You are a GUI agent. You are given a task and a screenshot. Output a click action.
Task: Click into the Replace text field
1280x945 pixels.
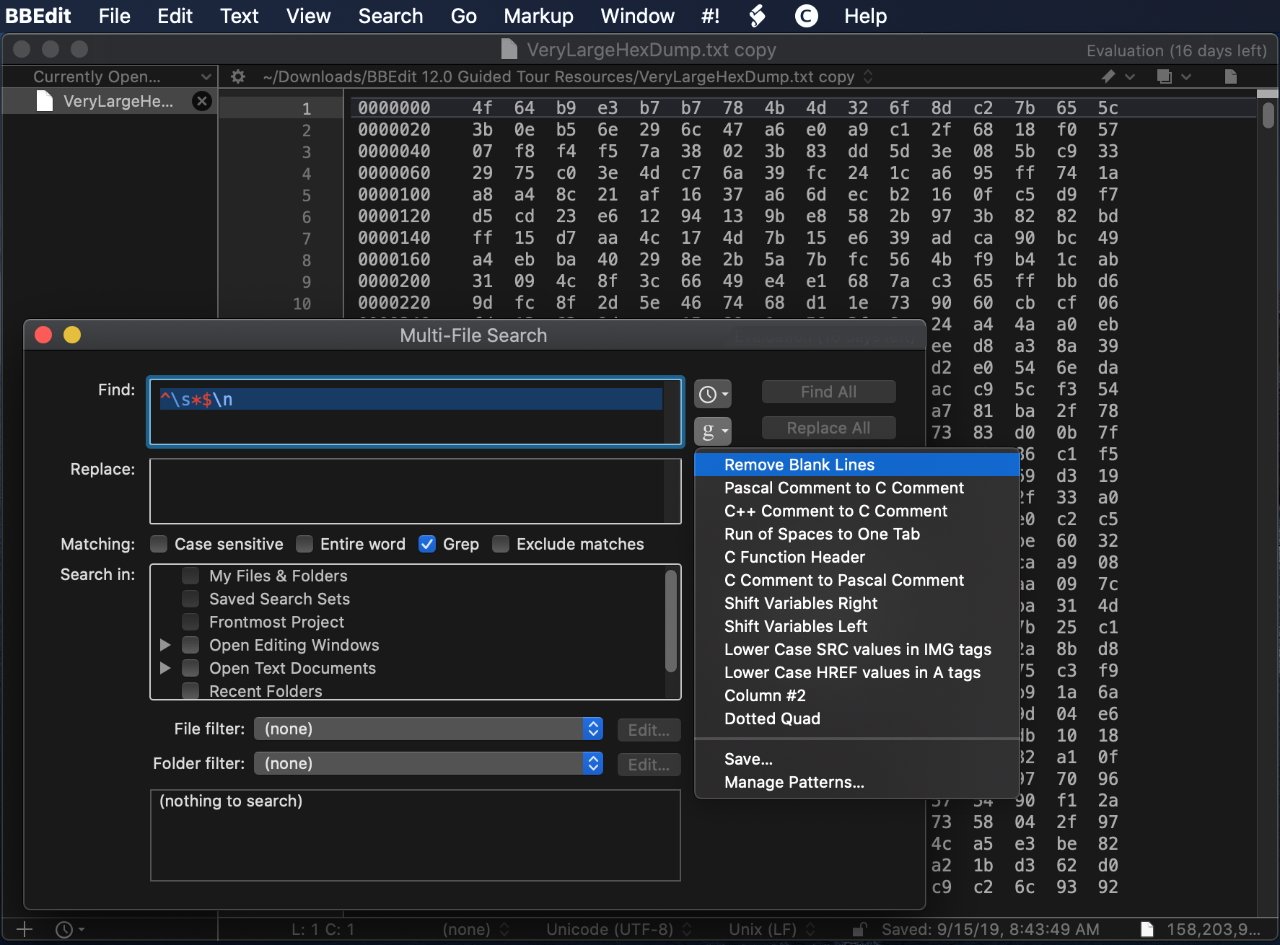[x=415, y=491]
